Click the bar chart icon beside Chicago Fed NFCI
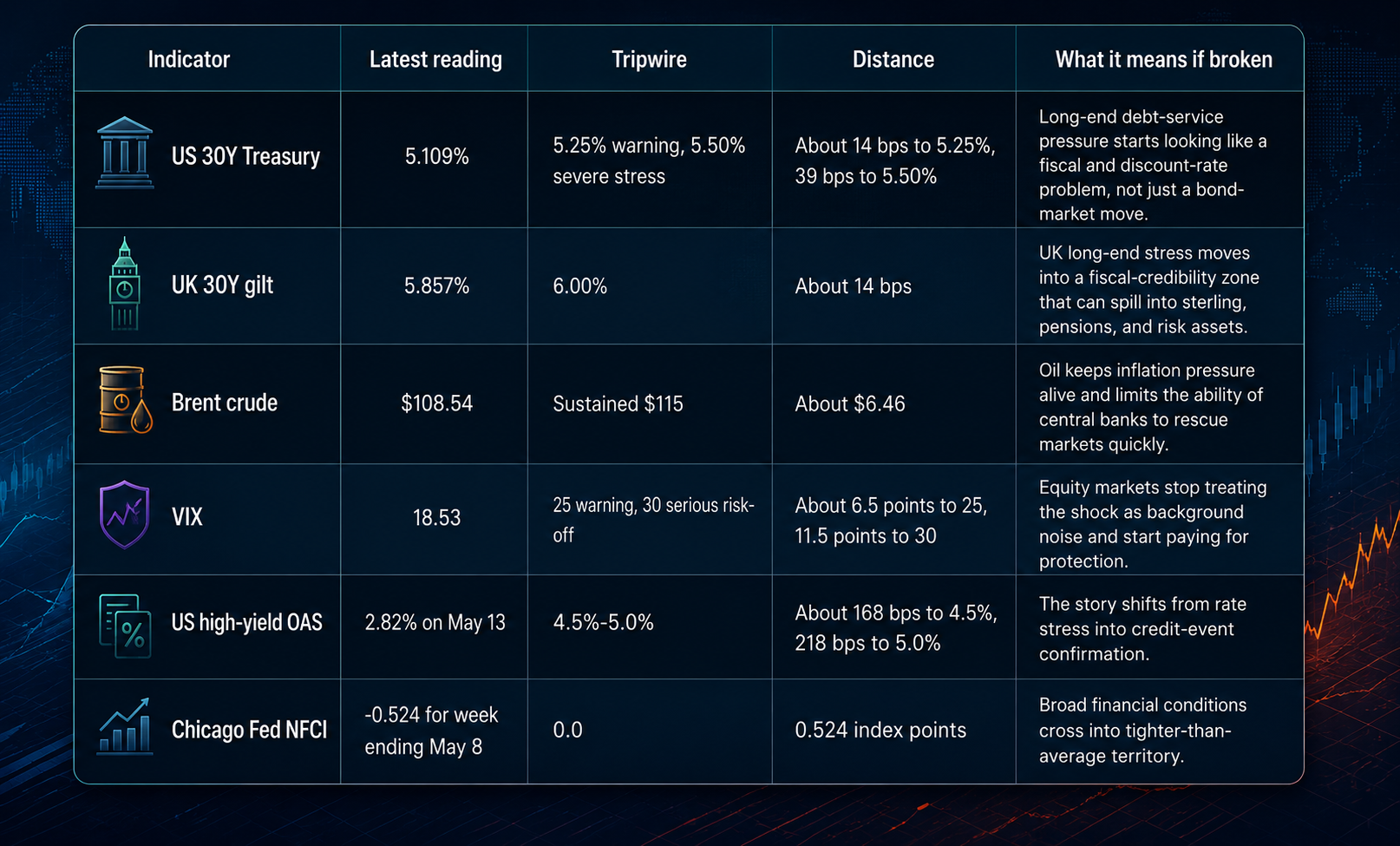This screenshot has height=846, width=1400. click(125, 726)
